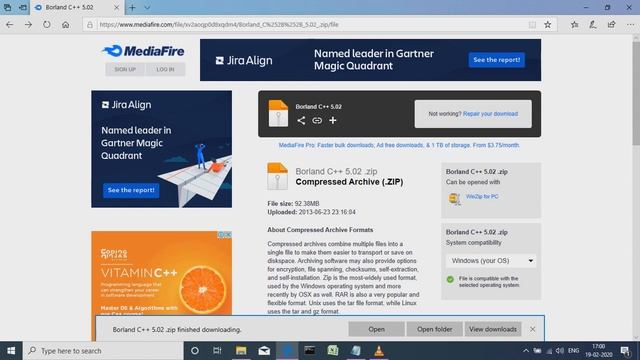
Task: Click the WinZip icon
Action: click(x=454, y=199)
